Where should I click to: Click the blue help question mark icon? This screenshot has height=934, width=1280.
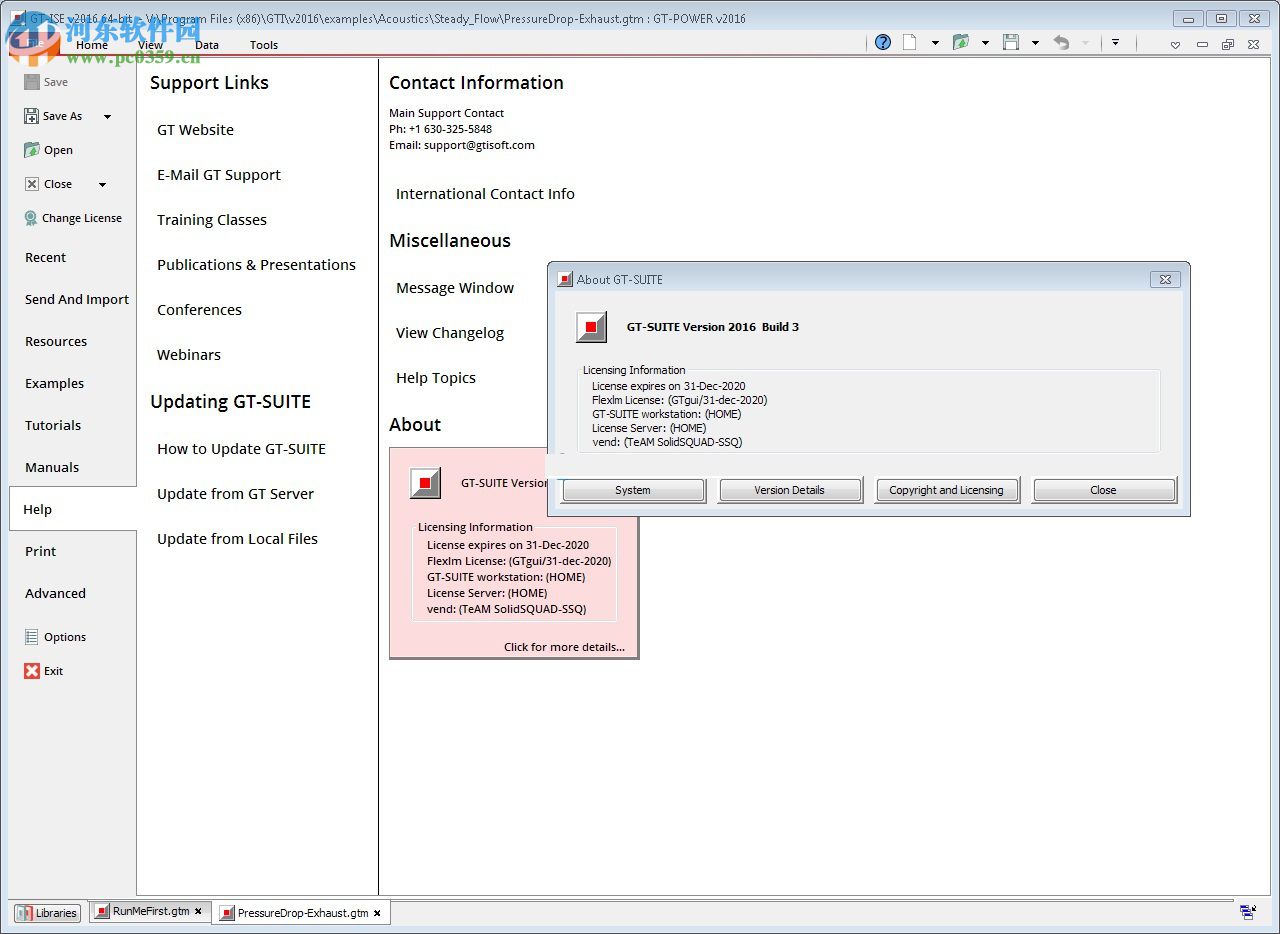tap(883, 42)
